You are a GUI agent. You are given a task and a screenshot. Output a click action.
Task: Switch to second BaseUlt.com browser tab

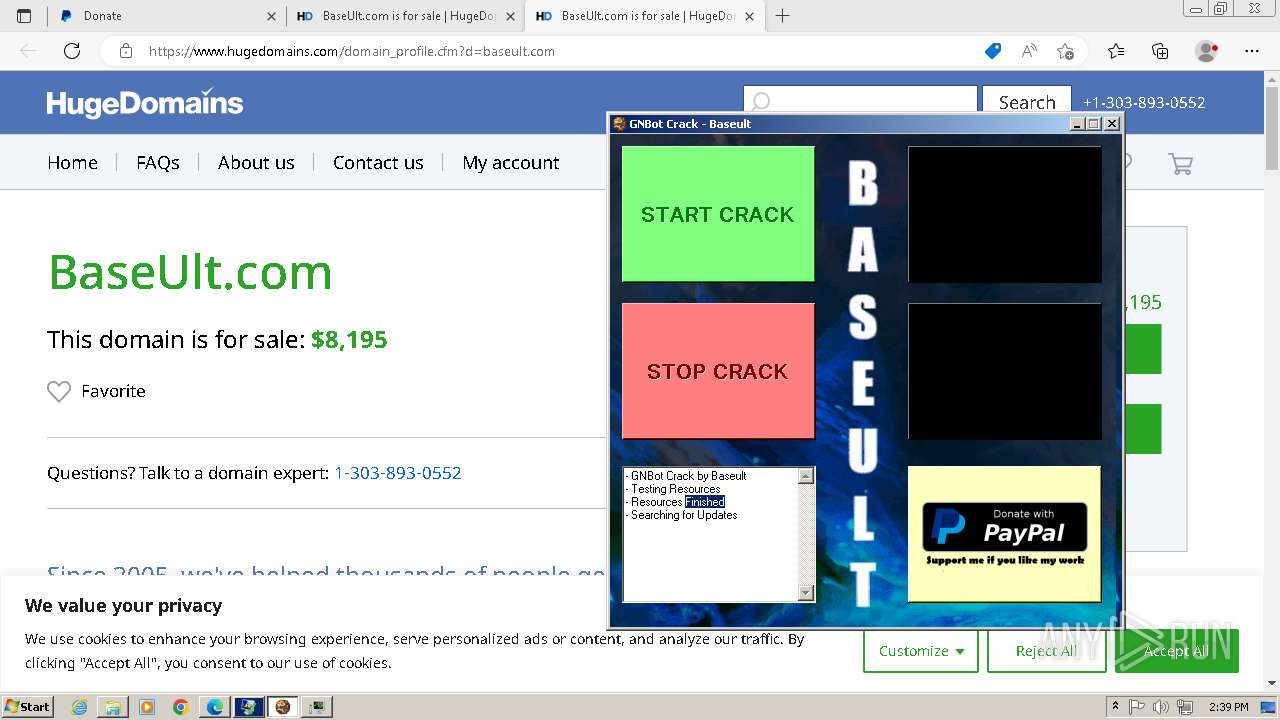pyautogui.click(x=406, y=16)
